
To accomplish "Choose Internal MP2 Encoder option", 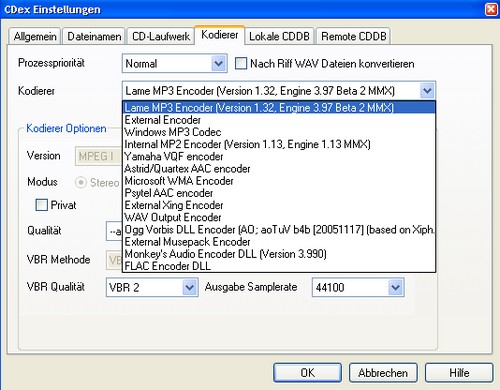I will click(x=279, y=144).
